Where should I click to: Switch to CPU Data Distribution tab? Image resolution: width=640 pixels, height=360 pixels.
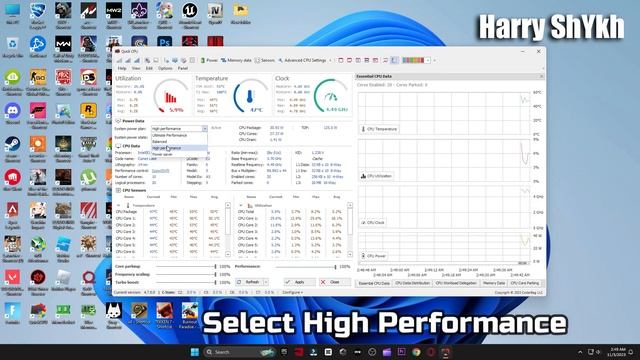[x=412, y=283]
